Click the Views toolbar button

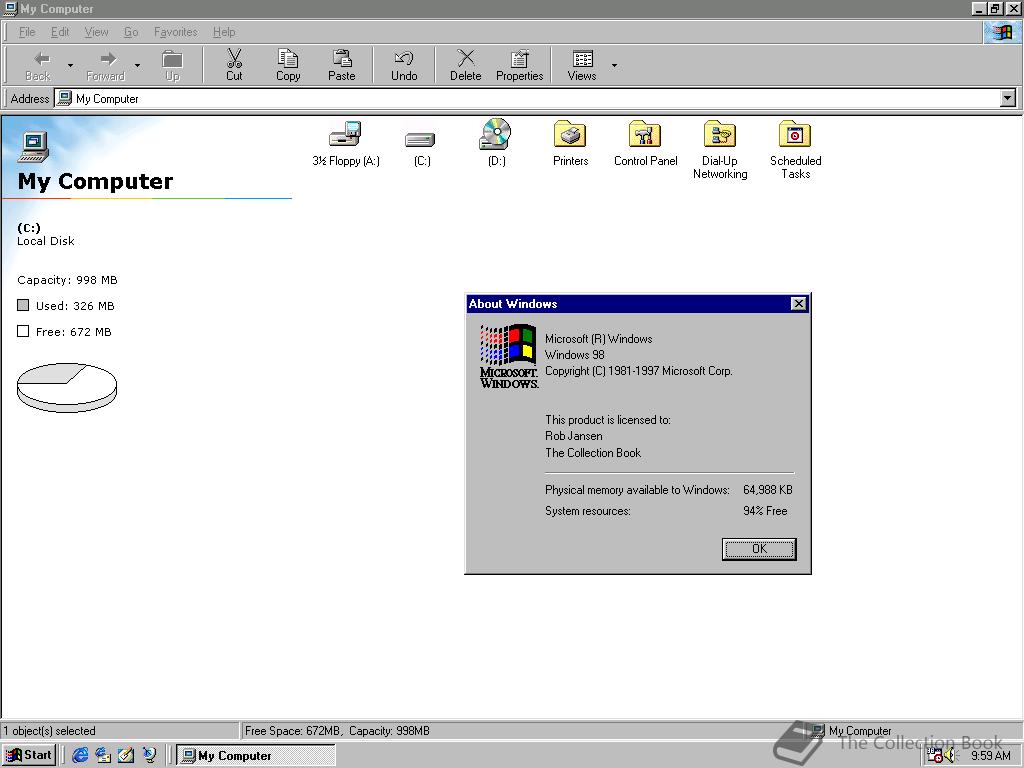[x=582, y=65]
